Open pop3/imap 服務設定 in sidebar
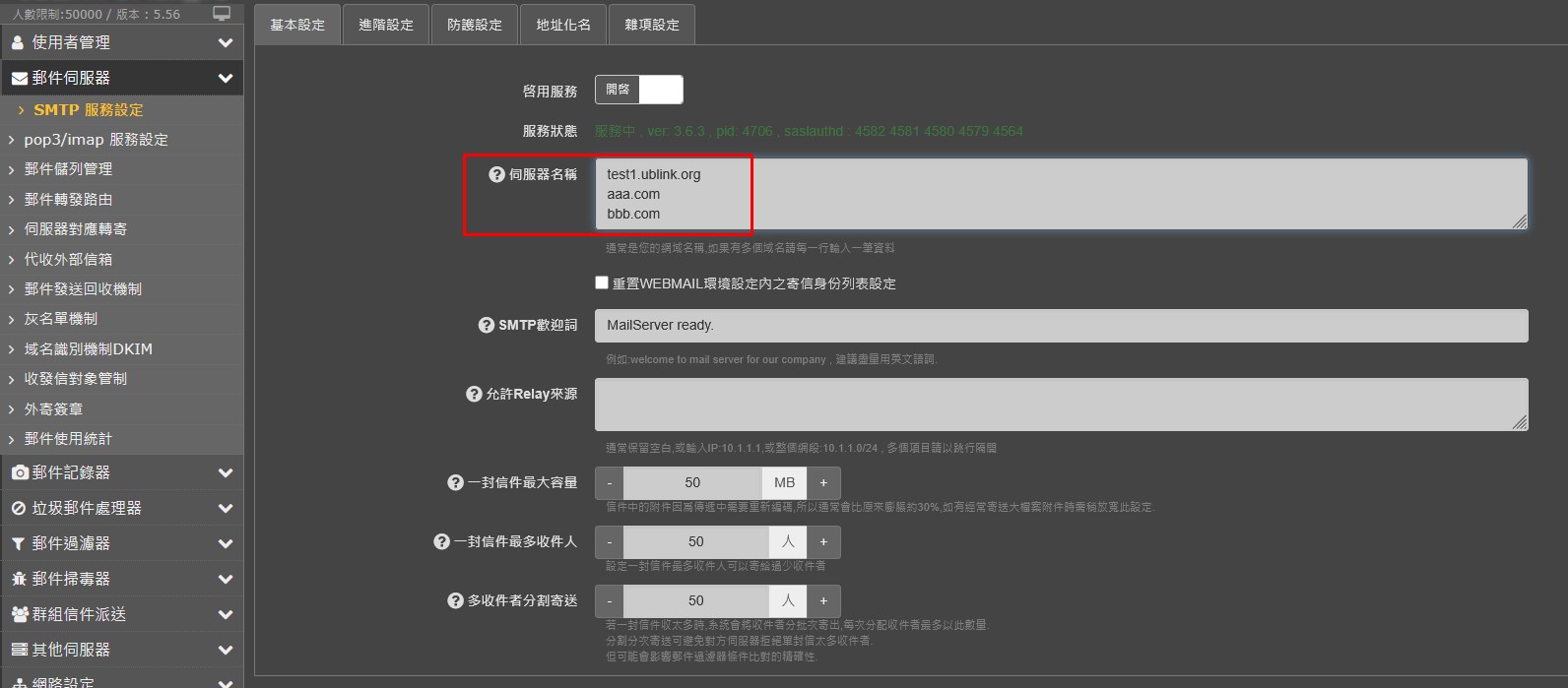Image resolution: width=1568 pixels, height=688 pixels. tap(96, 140)
